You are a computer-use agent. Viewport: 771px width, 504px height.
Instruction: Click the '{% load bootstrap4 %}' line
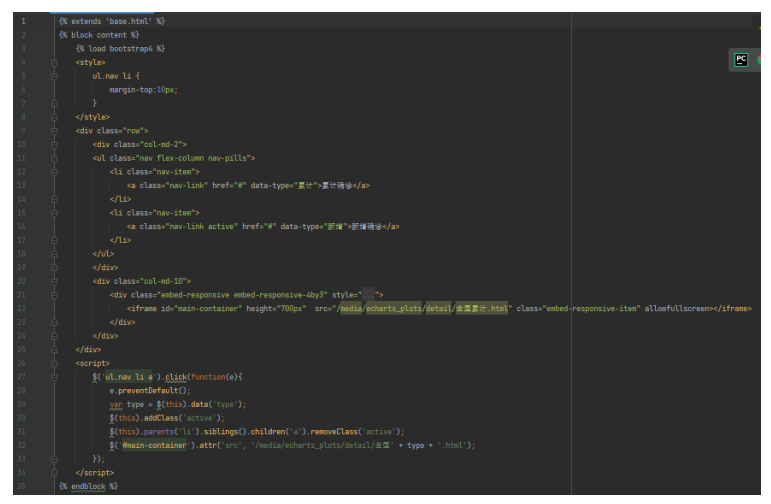click(120, 49)
